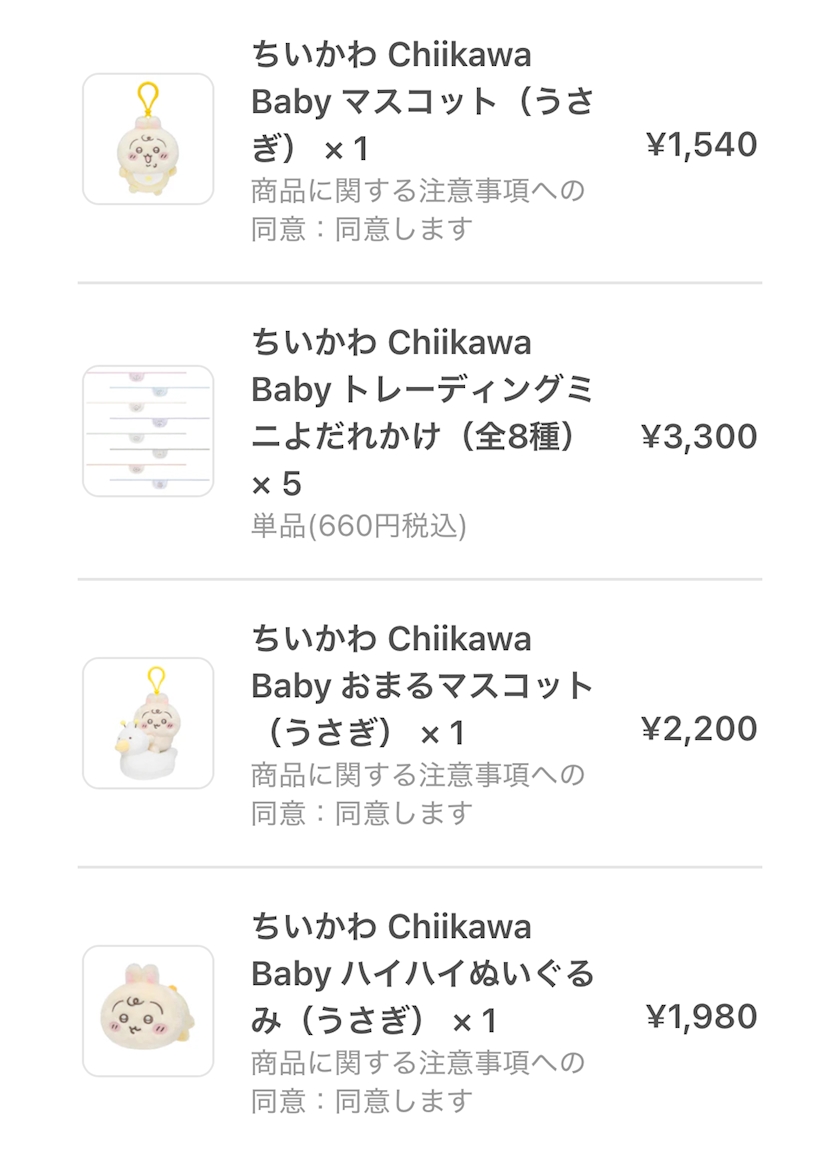Tap the 同意します note under ハイハイぬいぐるみ
This screenshot has width=840, height=1155.
pyautogui.click(x=417, y=1082)
